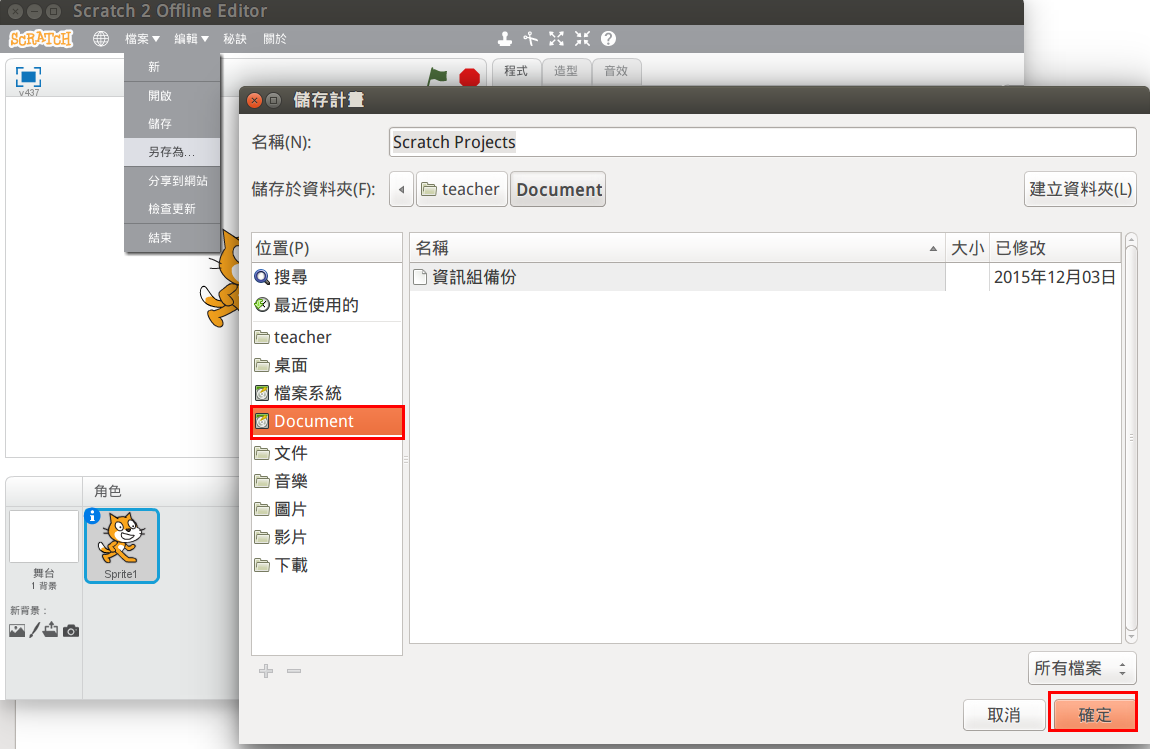Click Document path breadcrumb button
This screenshot has height=749, width=1150.
point(558,189)
